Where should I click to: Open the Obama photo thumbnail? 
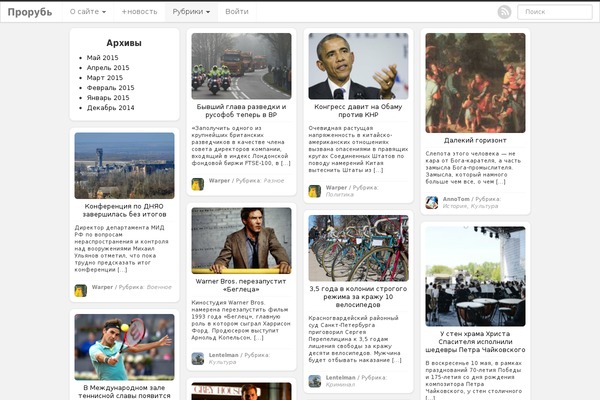click(x=359, y=66)
